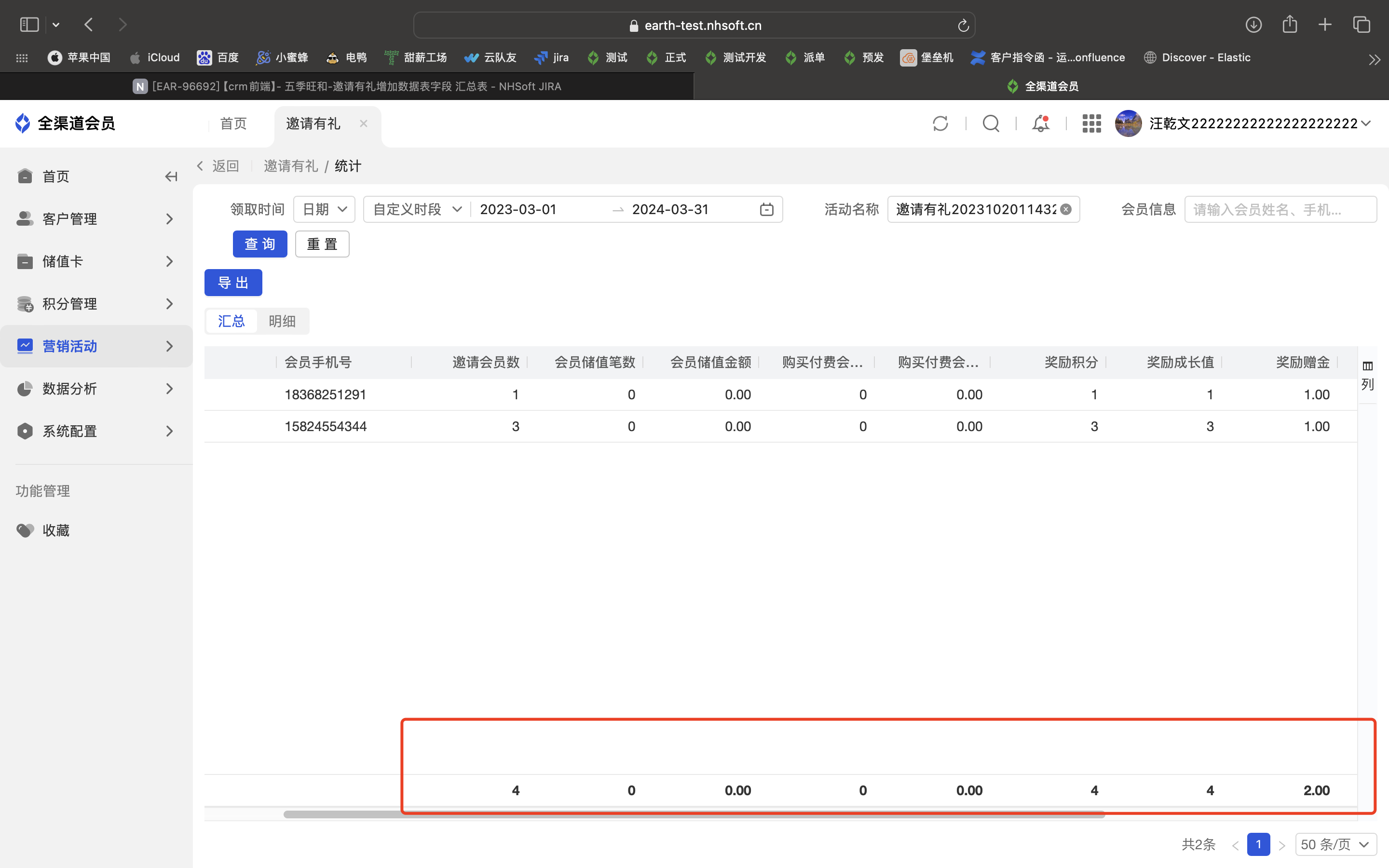Open the 首页 page tab
The width and height of the screenshot is (1389, 868).
tap(233, 123)
